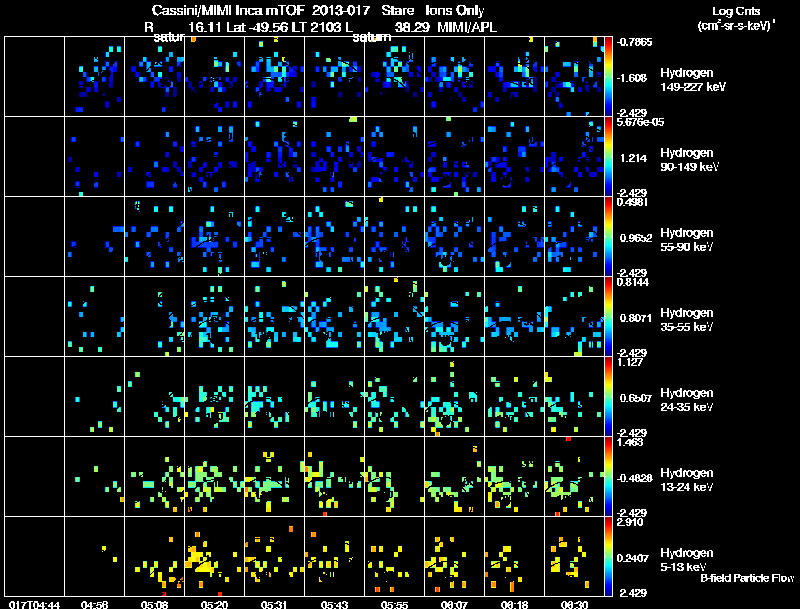800x609 pixels.
Task: Open the 149-227 keV panel at 05:31
Action: pos(274,77)
